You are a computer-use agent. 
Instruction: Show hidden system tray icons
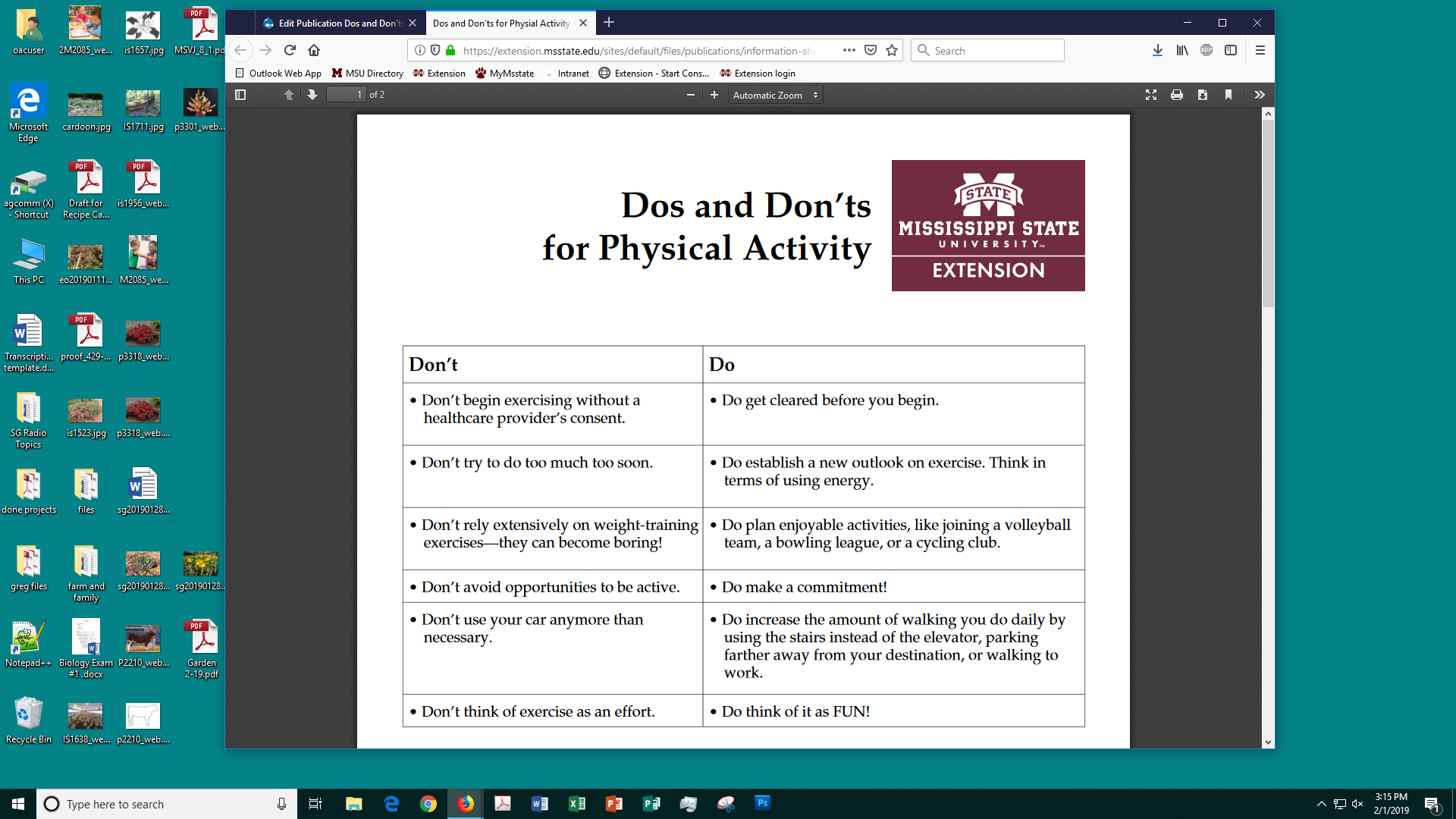[1321, 804]
